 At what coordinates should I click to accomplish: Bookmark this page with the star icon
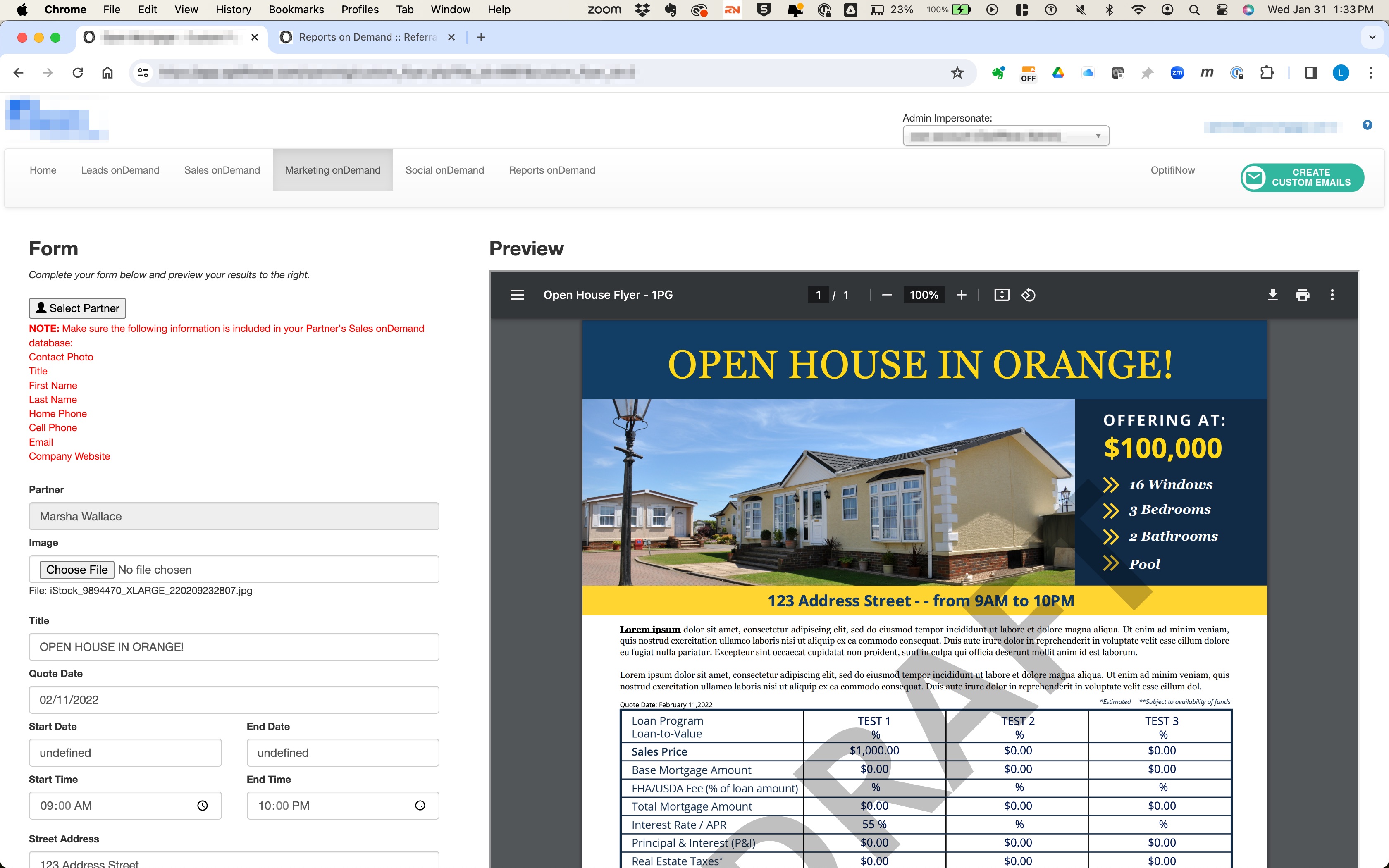pos(957,73)
